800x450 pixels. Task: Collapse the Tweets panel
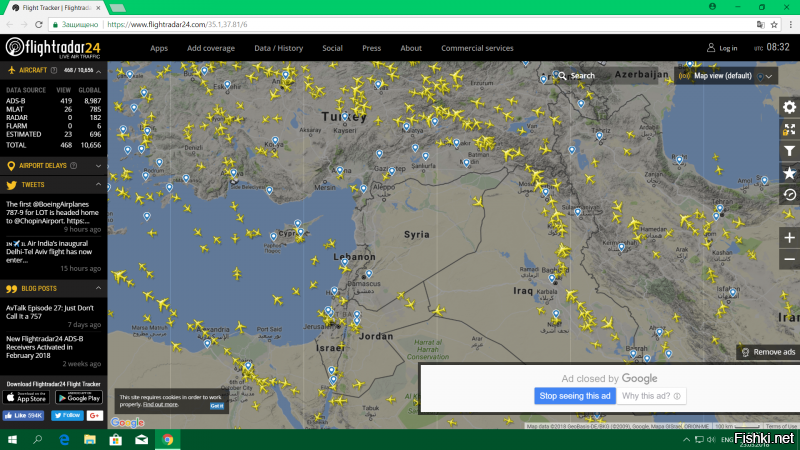pyautogui.click(x=98, y=185)
